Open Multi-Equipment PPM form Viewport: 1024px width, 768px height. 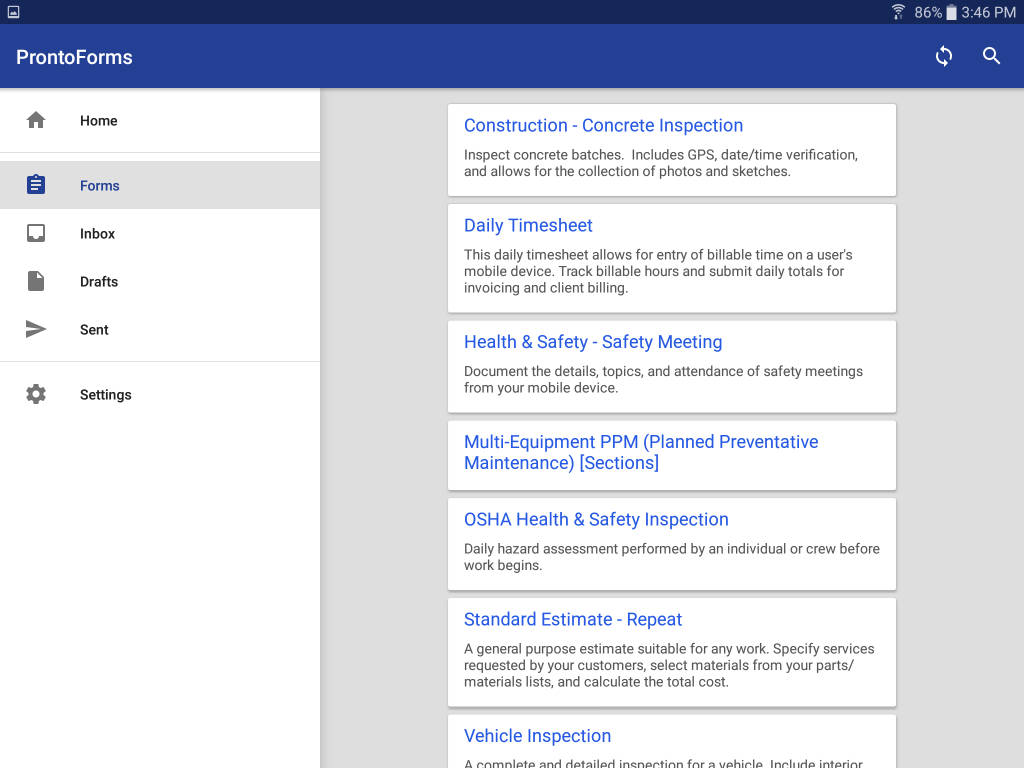tap(640, 452)
